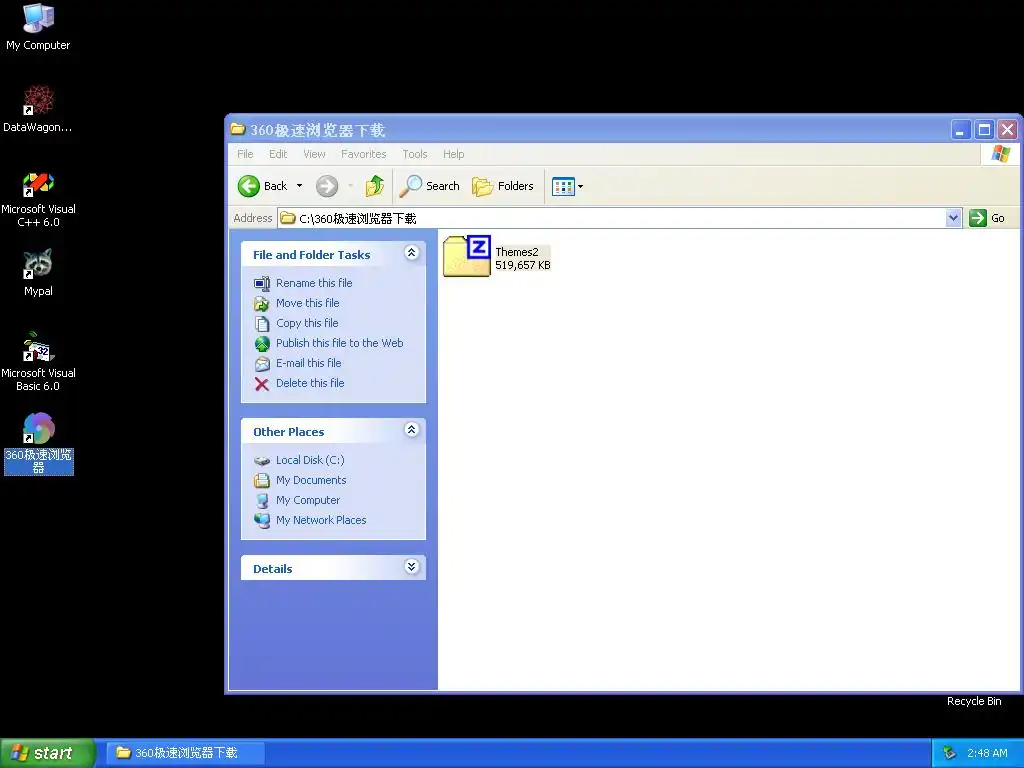The width and height of the screenshot is (1024, 768).
Task: Open the View menu
Action: coord(314,154)
